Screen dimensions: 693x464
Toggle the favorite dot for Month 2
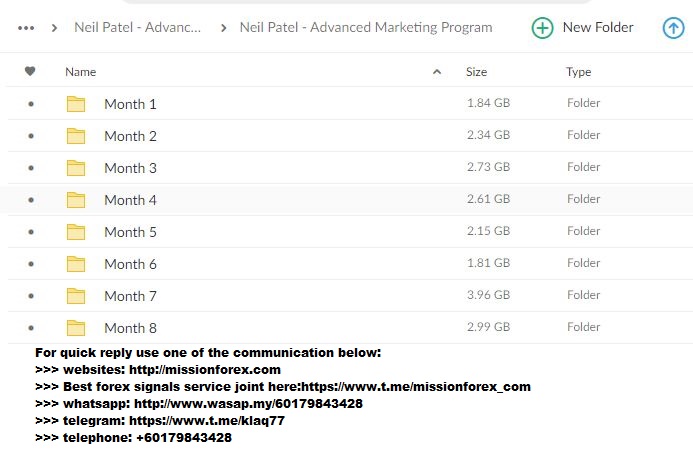coord(31,136)
